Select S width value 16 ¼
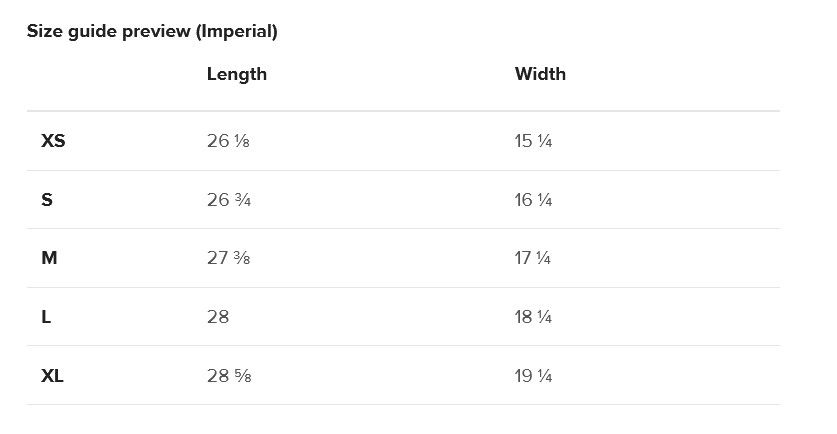The height and width of the screenshot is (434, 837). coord(533,200)
